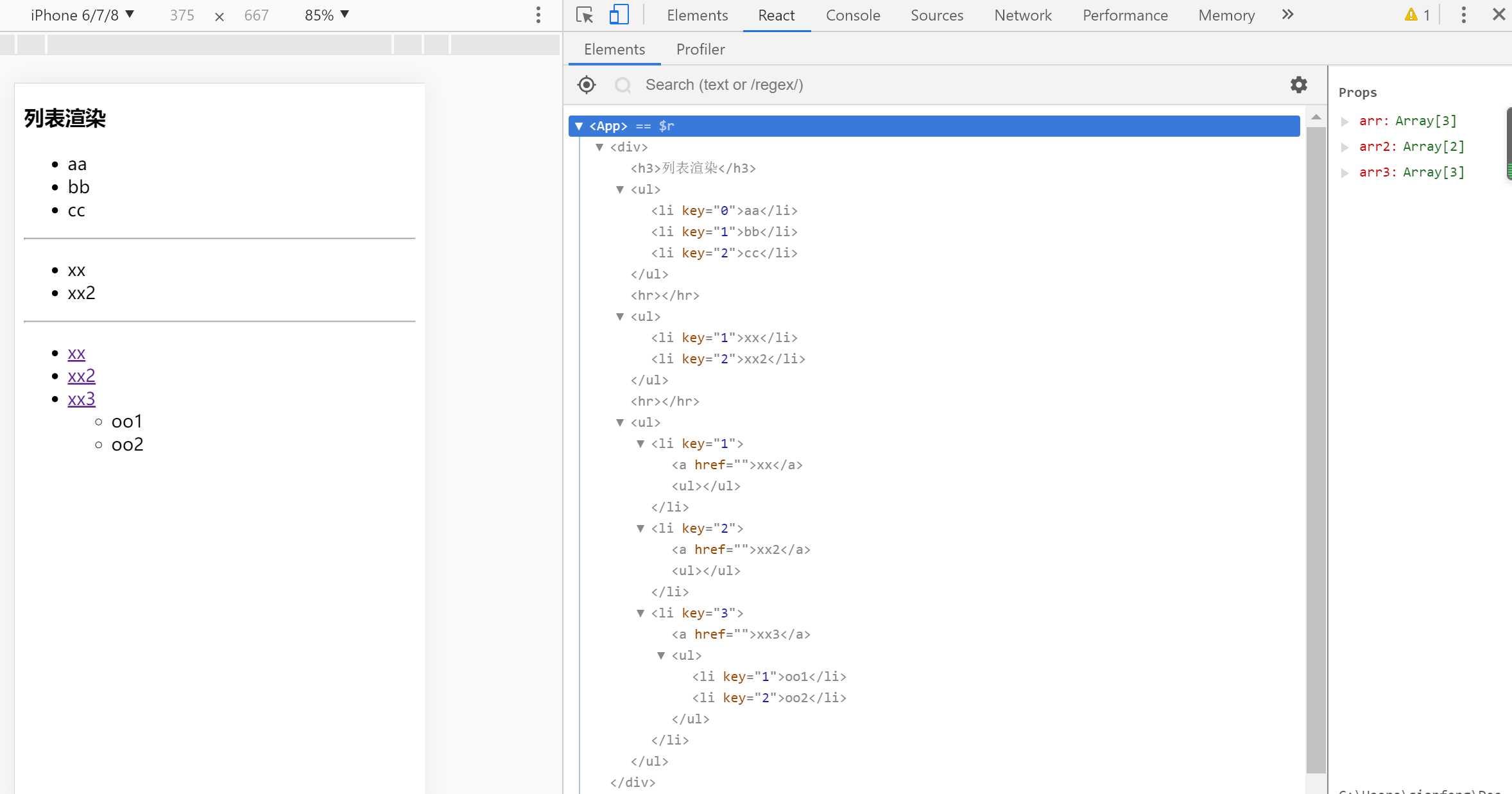Select the first hr node
The image size is (1512, 794).
[665, 295]
